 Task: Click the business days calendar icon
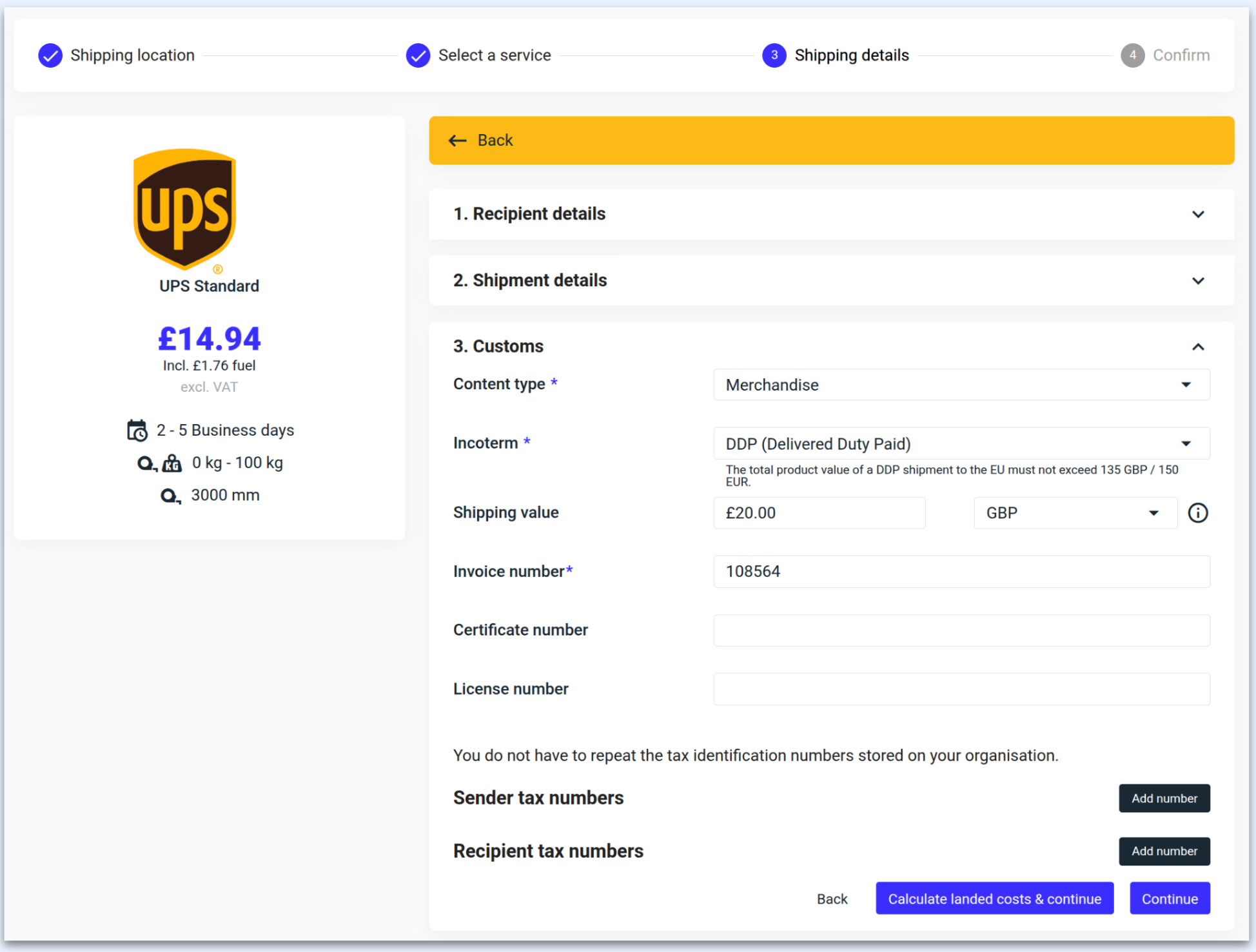point(137,431)
